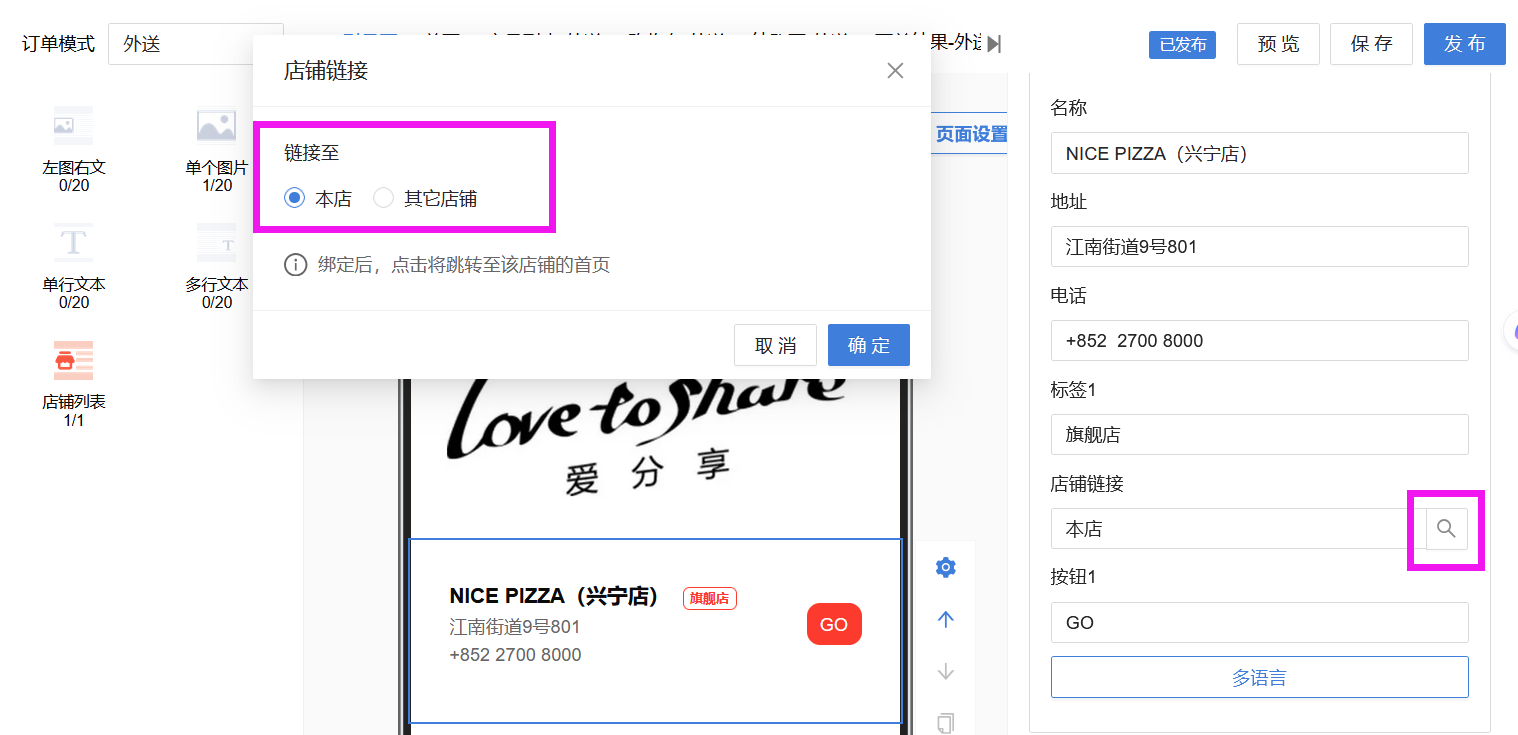Screen dimensions: 1518x735
Task: Select the 左图右文 component icon
Action: (x=73, y=127)
